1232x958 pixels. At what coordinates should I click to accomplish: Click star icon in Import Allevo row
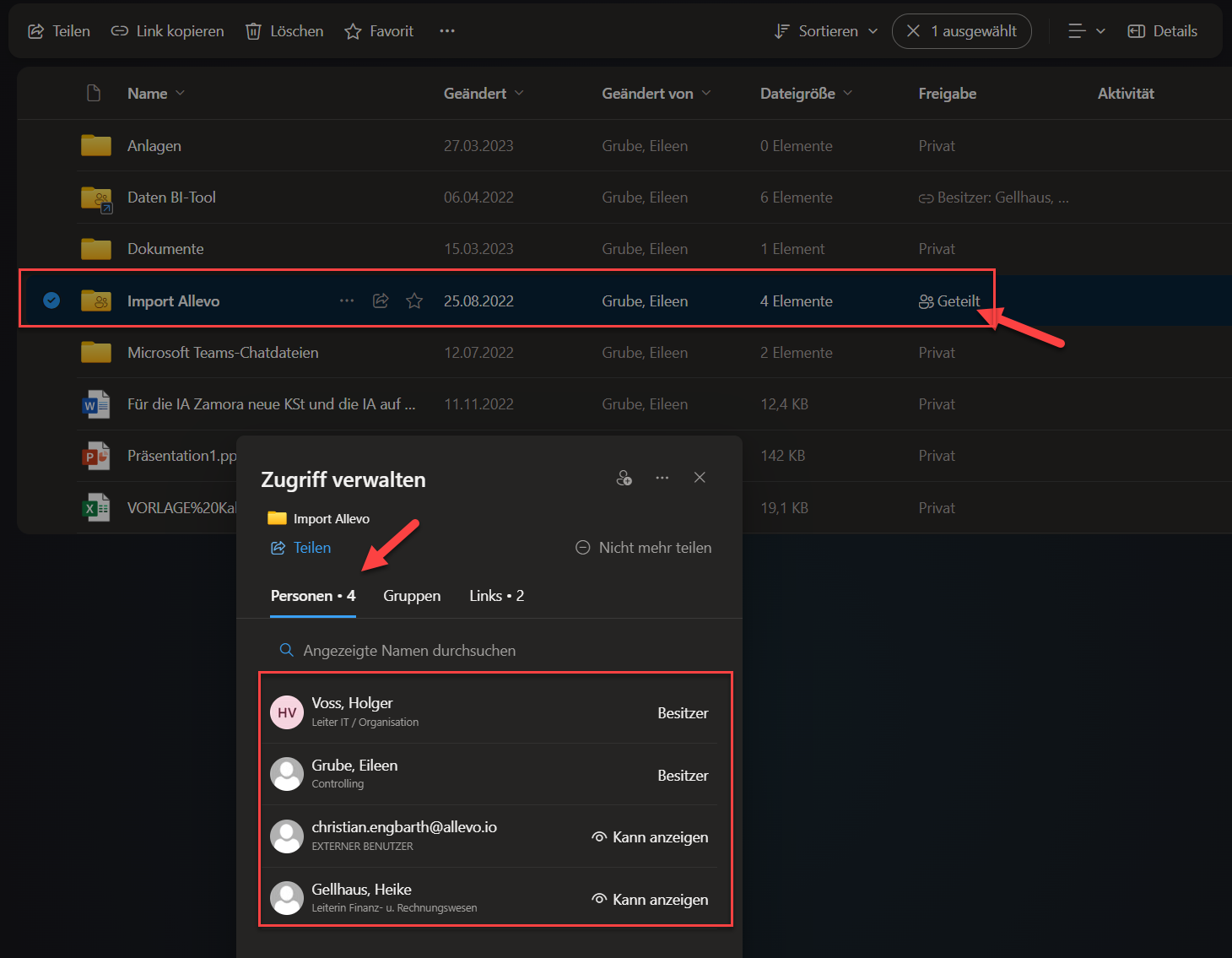click(x=414, y=300)
